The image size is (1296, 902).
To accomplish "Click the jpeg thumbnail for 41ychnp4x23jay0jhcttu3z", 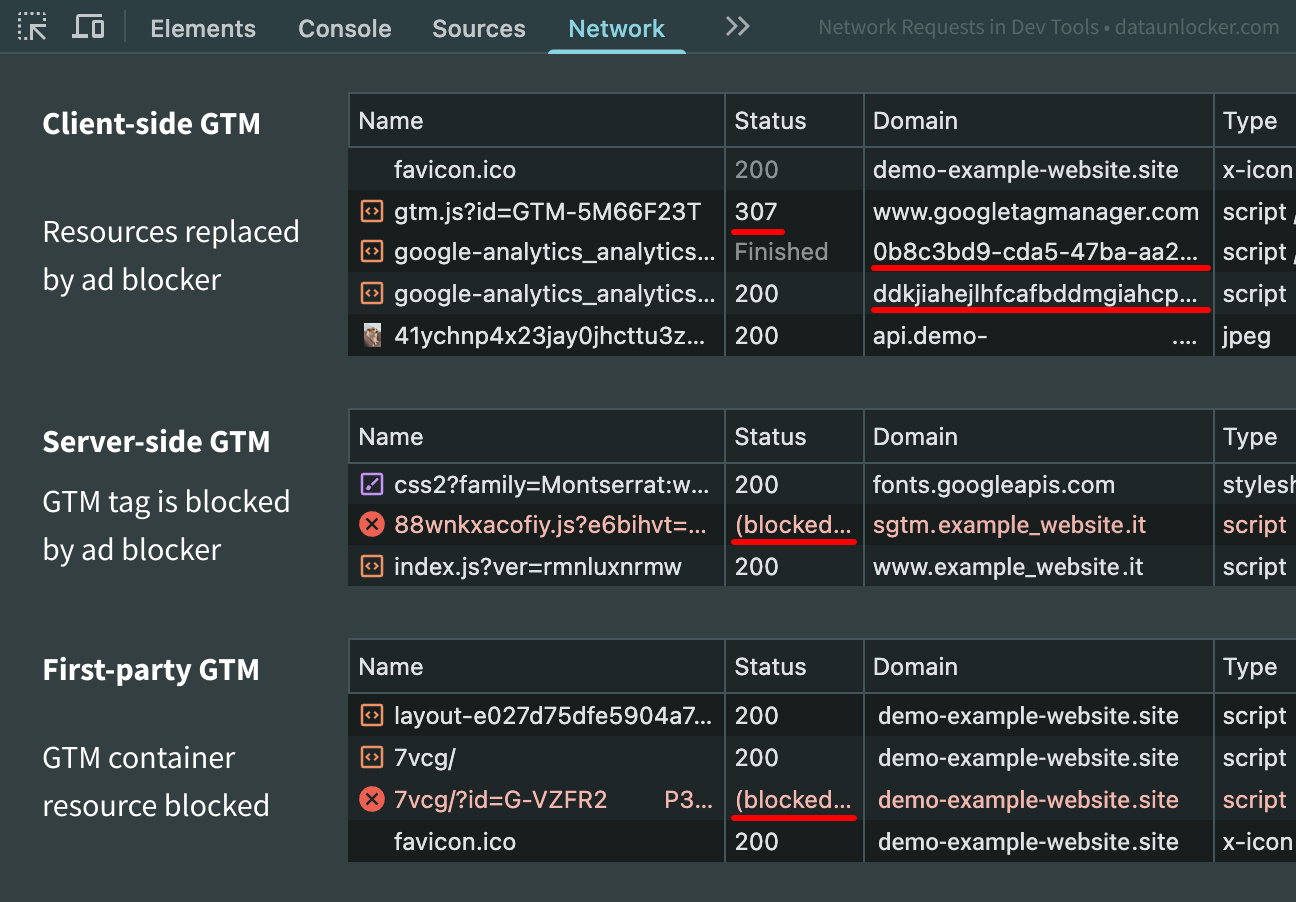I will tap(371, 336).
